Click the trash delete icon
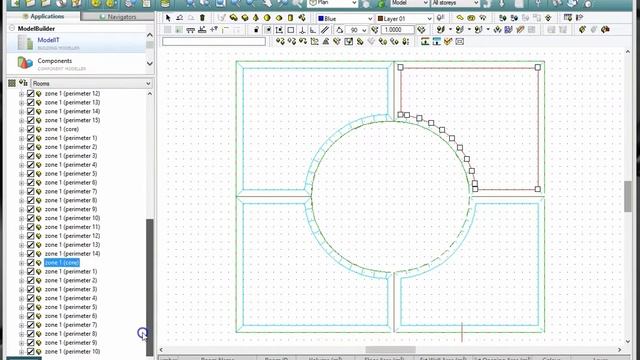 202,18
